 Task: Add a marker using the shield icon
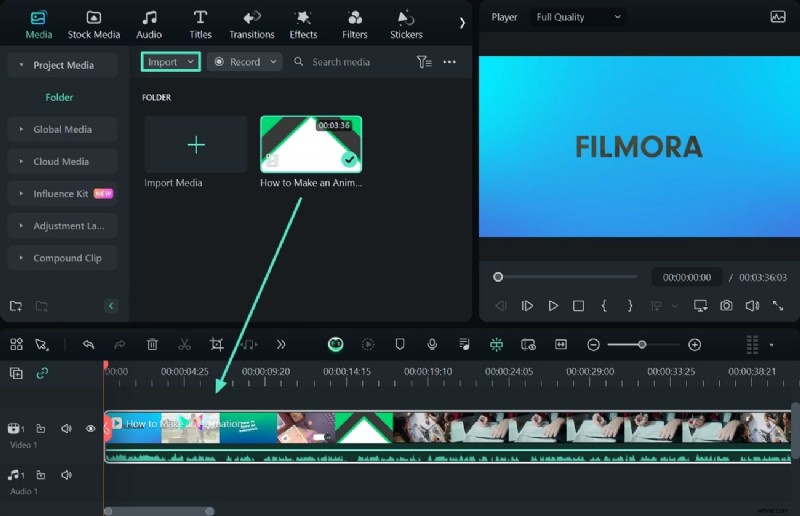click(400, 344)
